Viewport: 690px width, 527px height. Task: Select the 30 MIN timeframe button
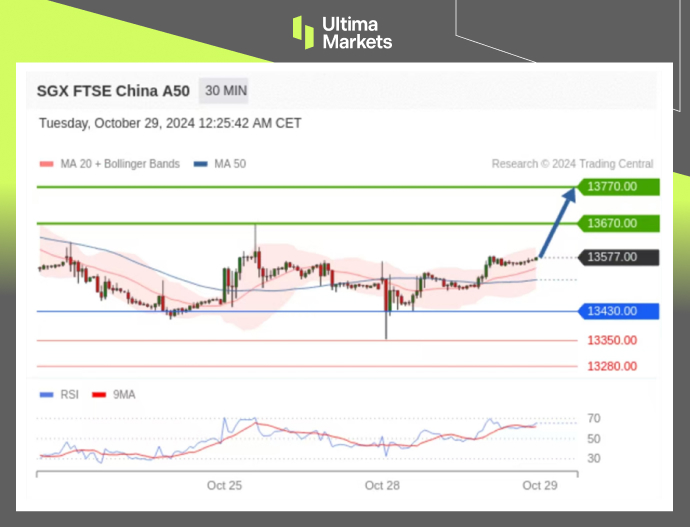click(225, 91)
